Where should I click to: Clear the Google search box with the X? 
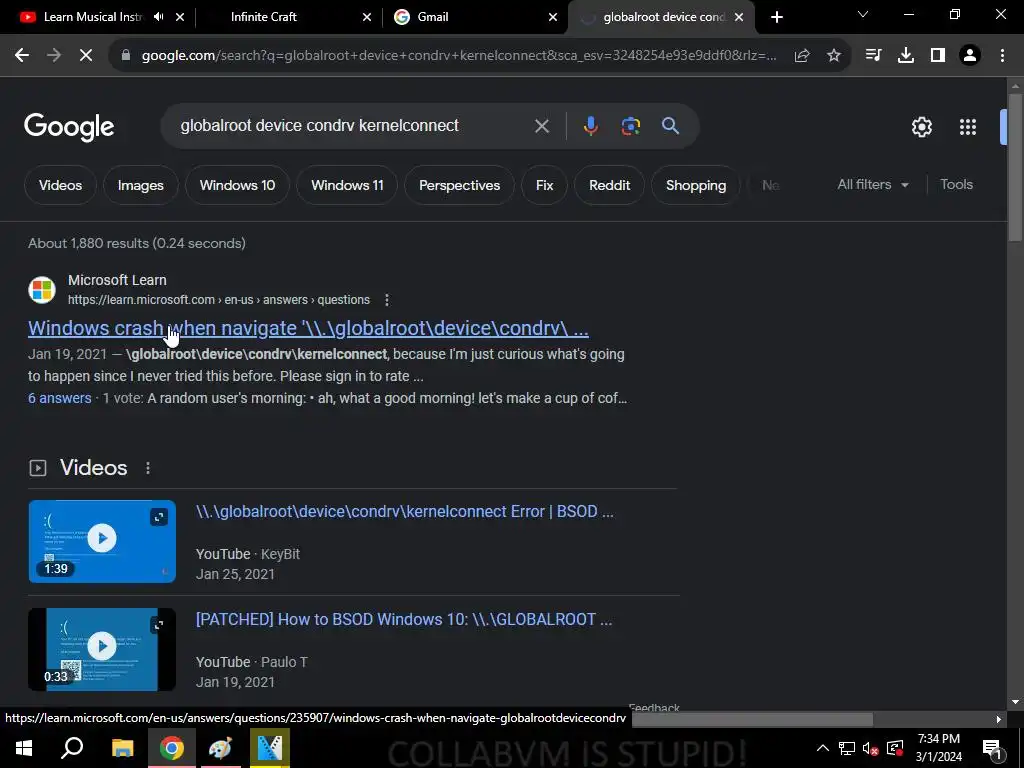[542, 126]
